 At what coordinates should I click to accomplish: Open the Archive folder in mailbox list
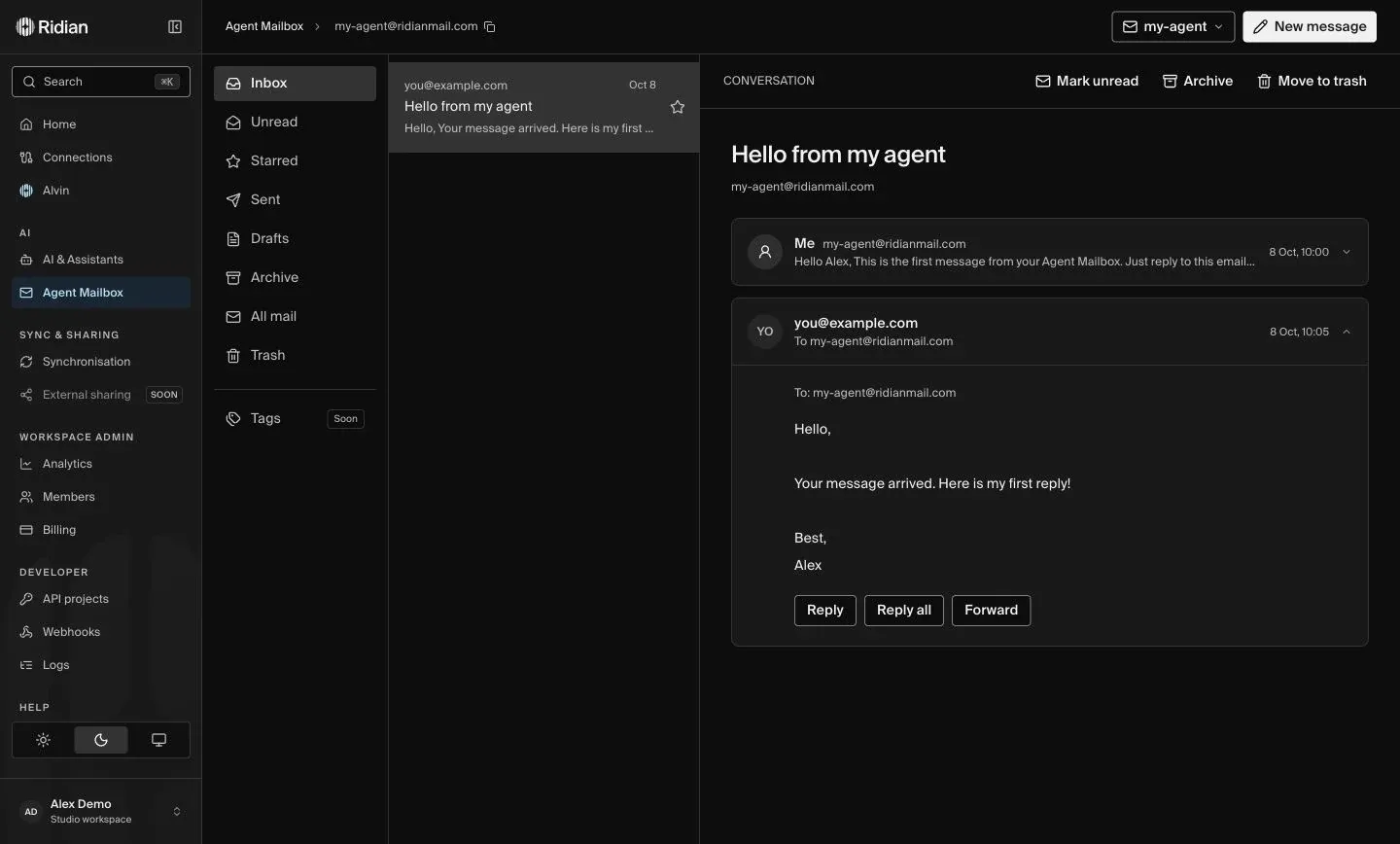click(295, 278)
